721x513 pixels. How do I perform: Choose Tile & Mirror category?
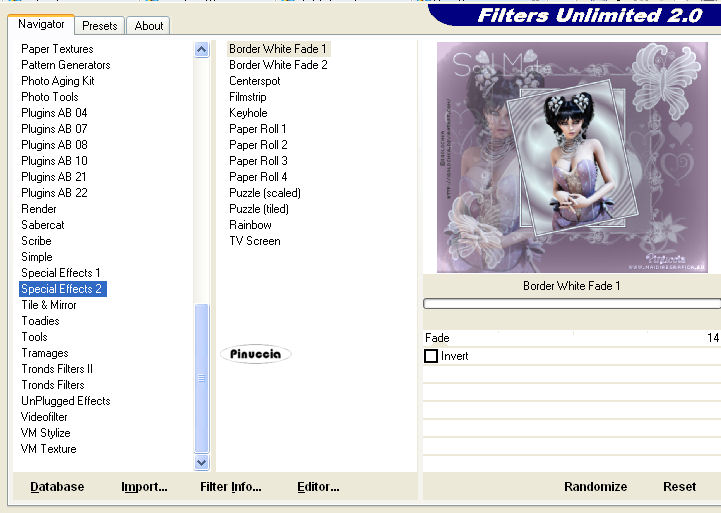tap(49, 305)
